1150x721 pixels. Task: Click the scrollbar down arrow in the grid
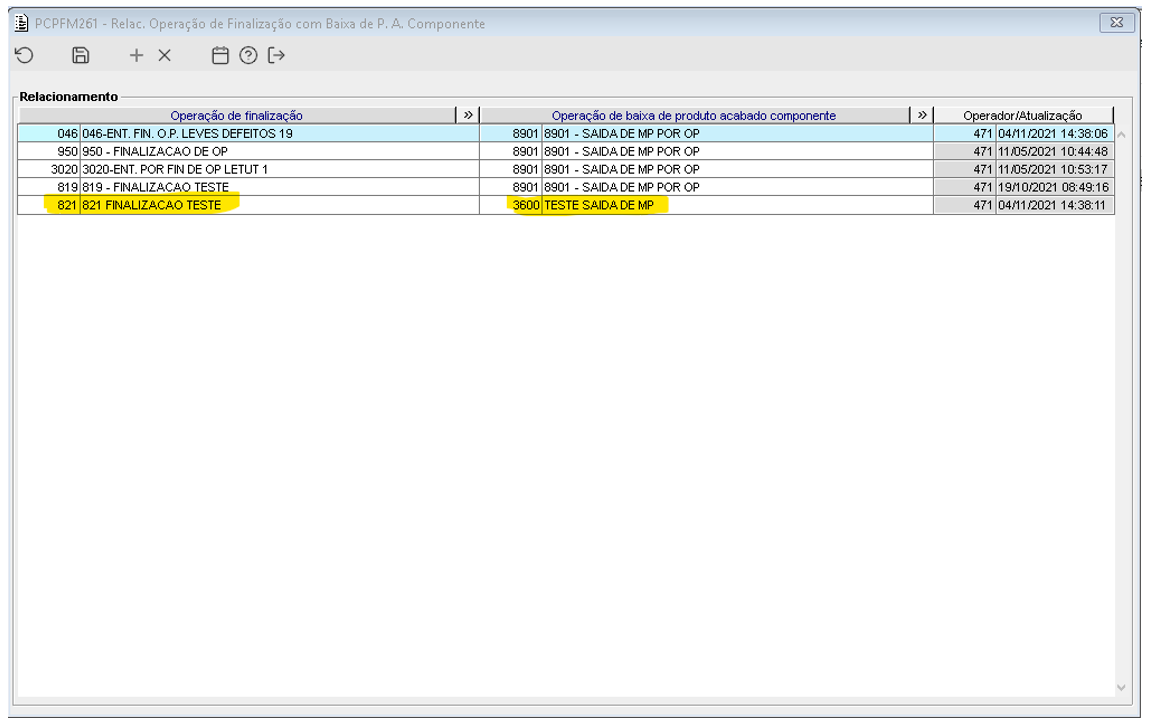coord(1121,688)
